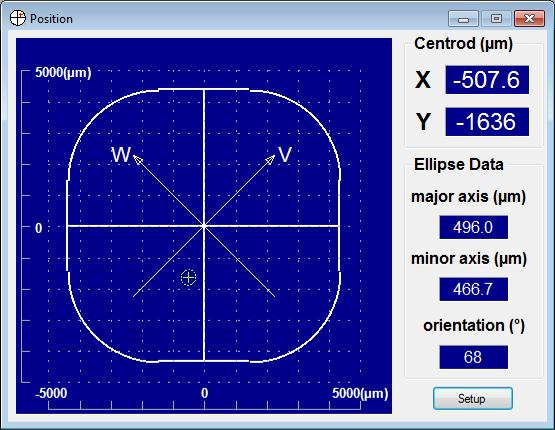Click the Position window title icon
The width and height of the screenshot is (555, 430).
[x=18, y=18]
